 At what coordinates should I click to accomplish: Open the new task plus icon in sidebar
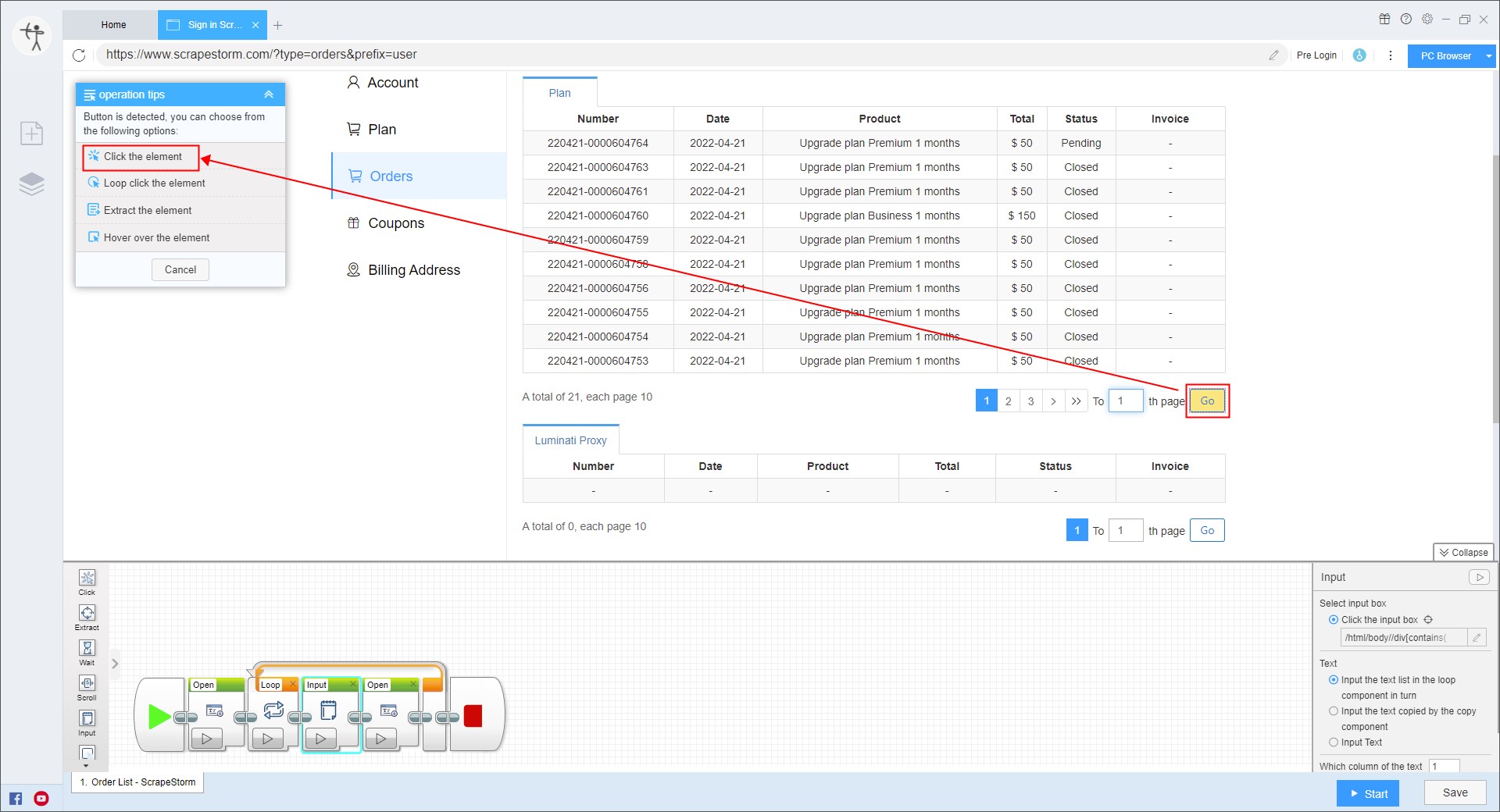[x=32, y=134]
